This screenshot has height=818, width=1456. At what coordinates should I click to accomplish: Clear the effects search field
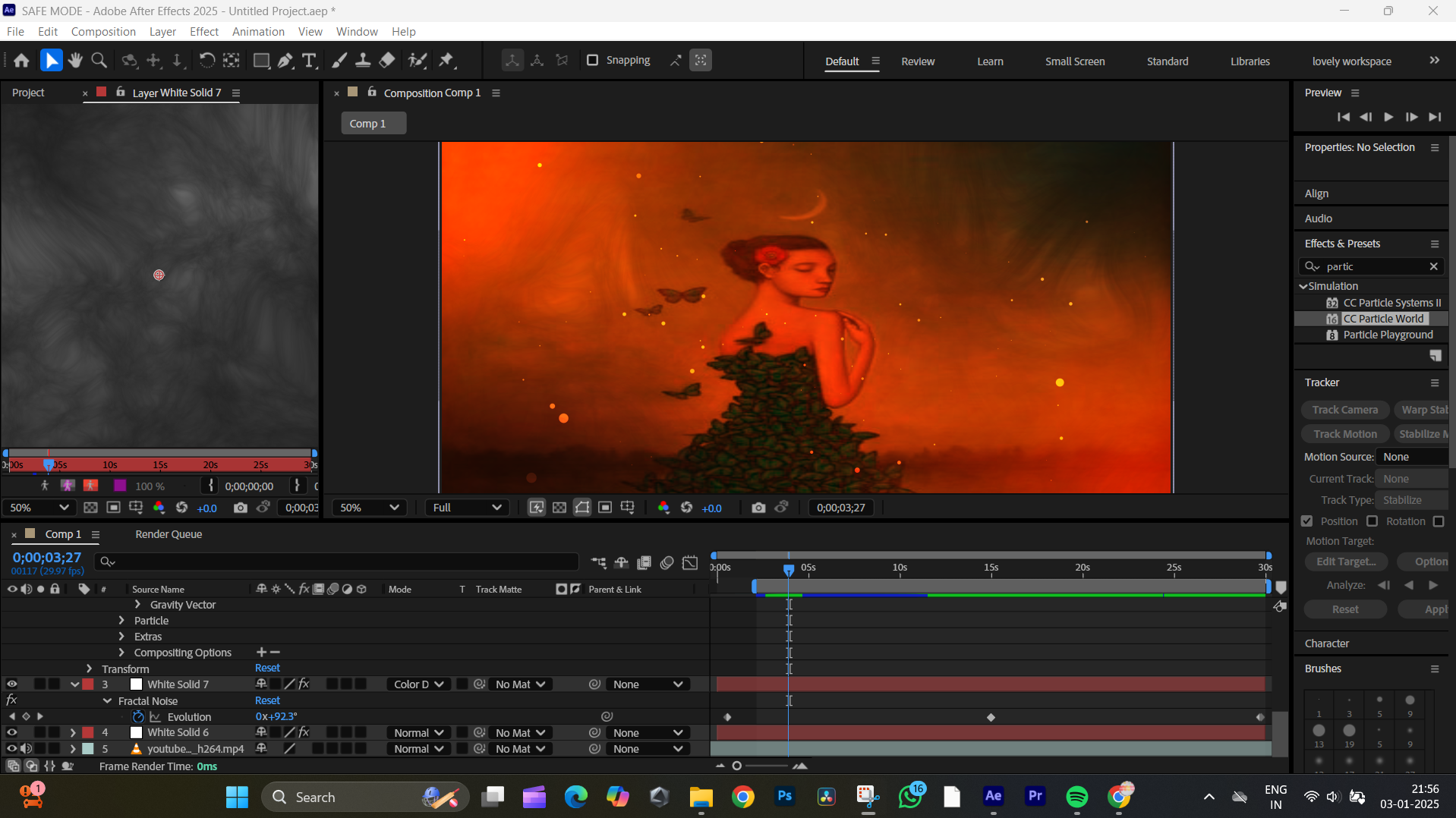click(1433, 266)
